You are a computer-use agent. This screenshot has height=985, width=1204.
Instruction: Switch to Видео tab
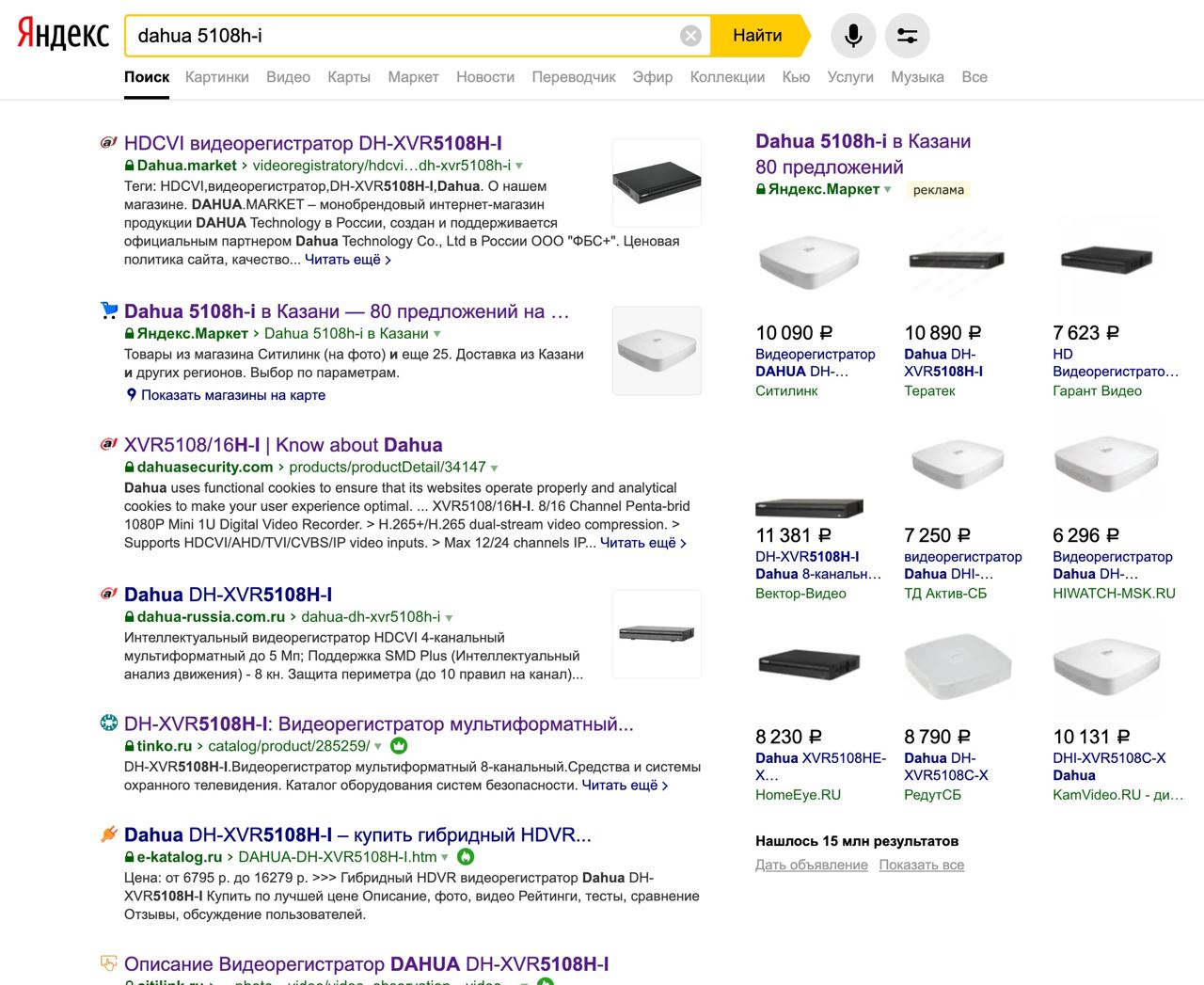[288, 77]
